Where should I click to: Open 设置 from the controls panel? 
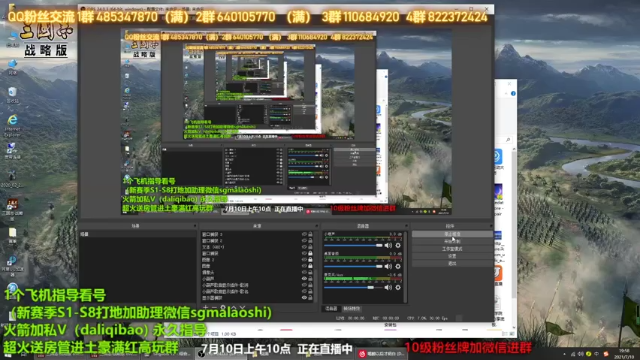(452, 256)
